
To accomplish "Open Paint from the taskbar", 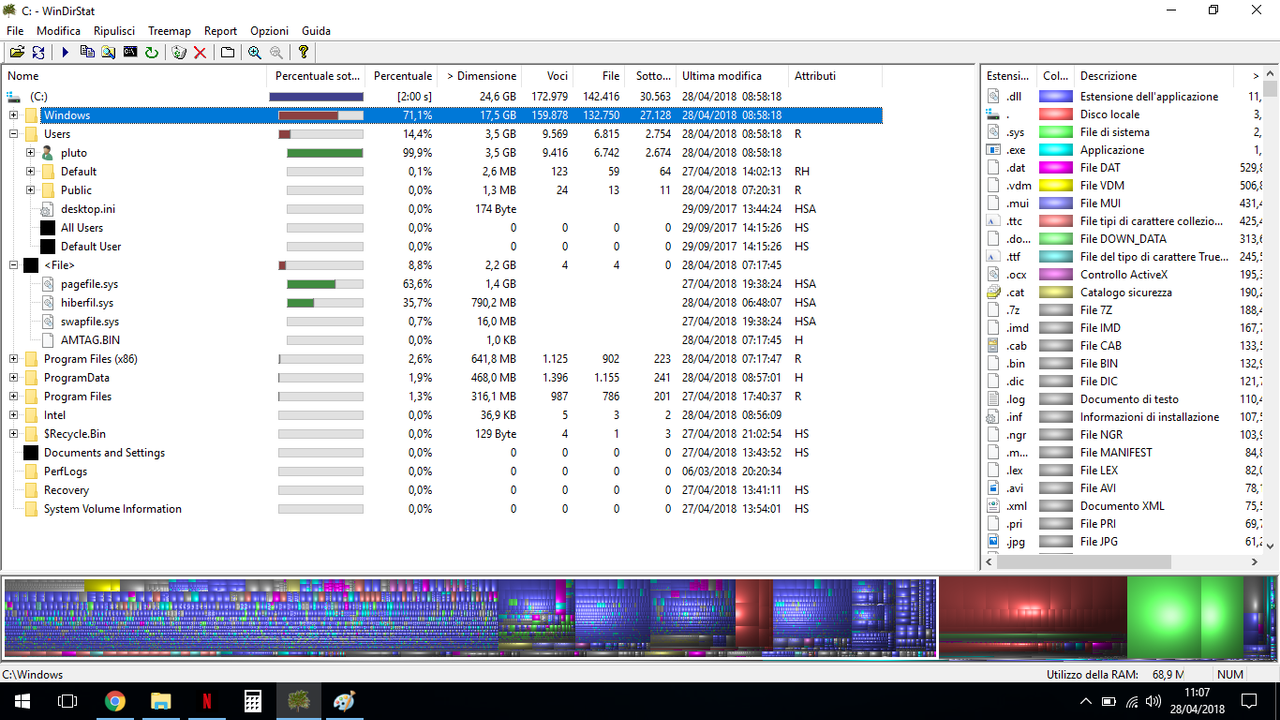I will click(x=343, y=700).
